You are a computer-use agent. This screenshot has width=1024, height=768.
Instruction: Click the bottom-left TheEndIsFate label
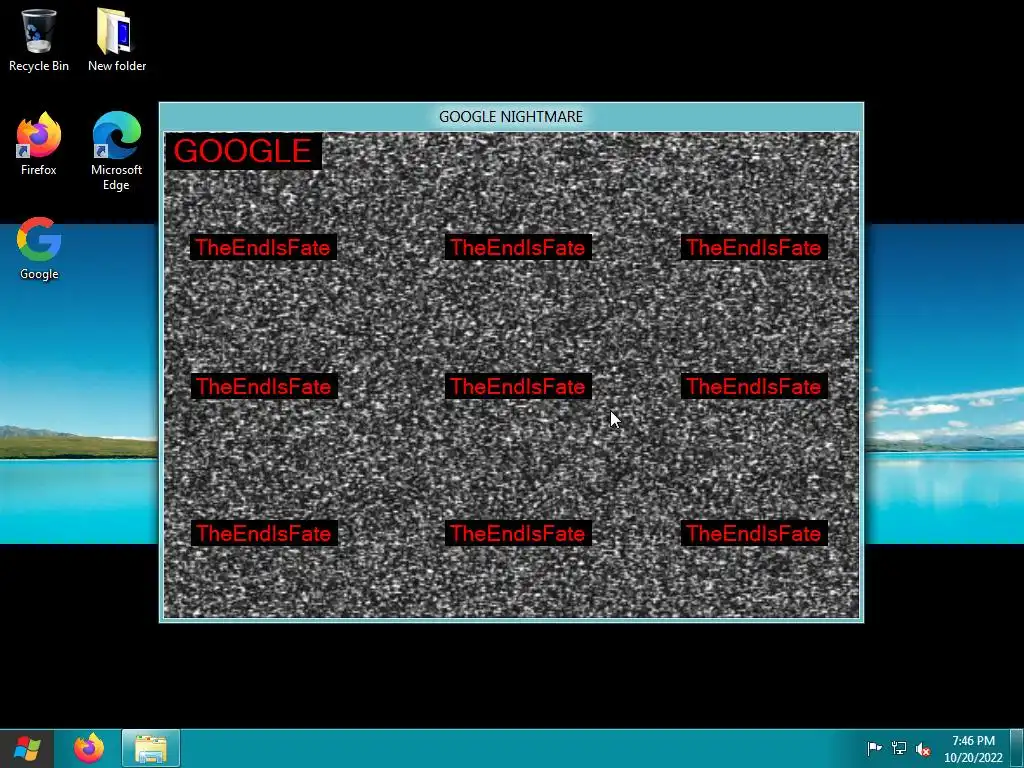tap(264, 533)
